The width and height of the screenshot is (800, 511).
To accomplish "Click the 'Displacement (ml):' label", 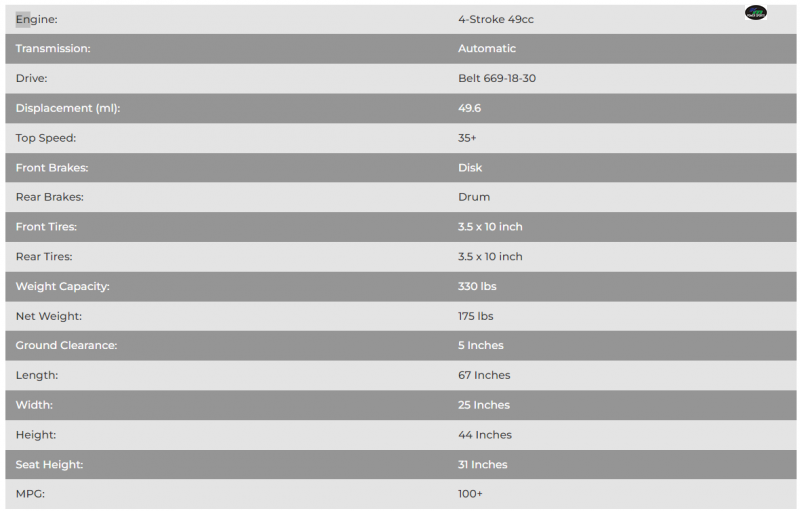I will (x=68, y=108).
